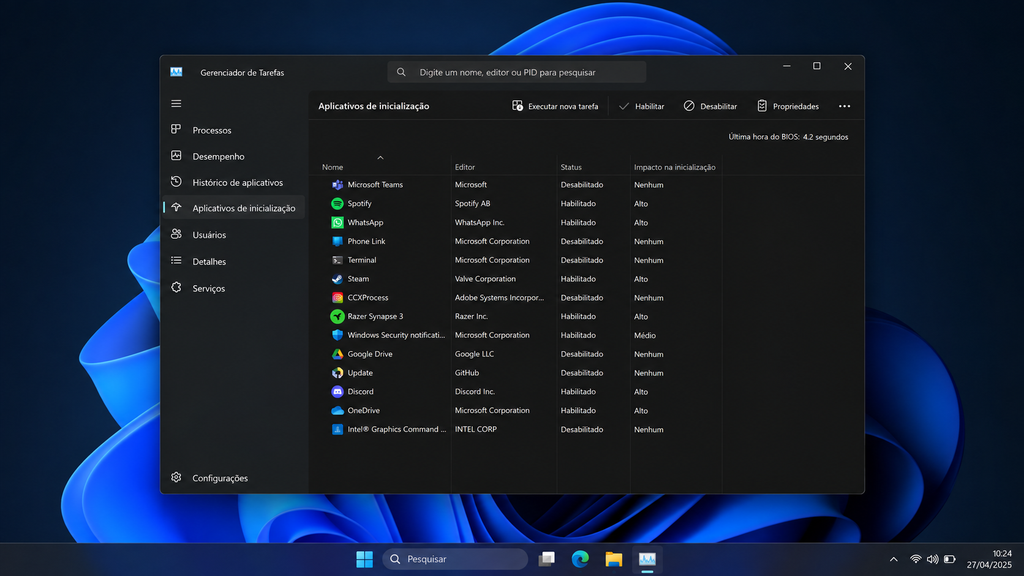Select the Razer Inc. editor cell
Viewport: 1024px width, 576px height.
(472, 316)
